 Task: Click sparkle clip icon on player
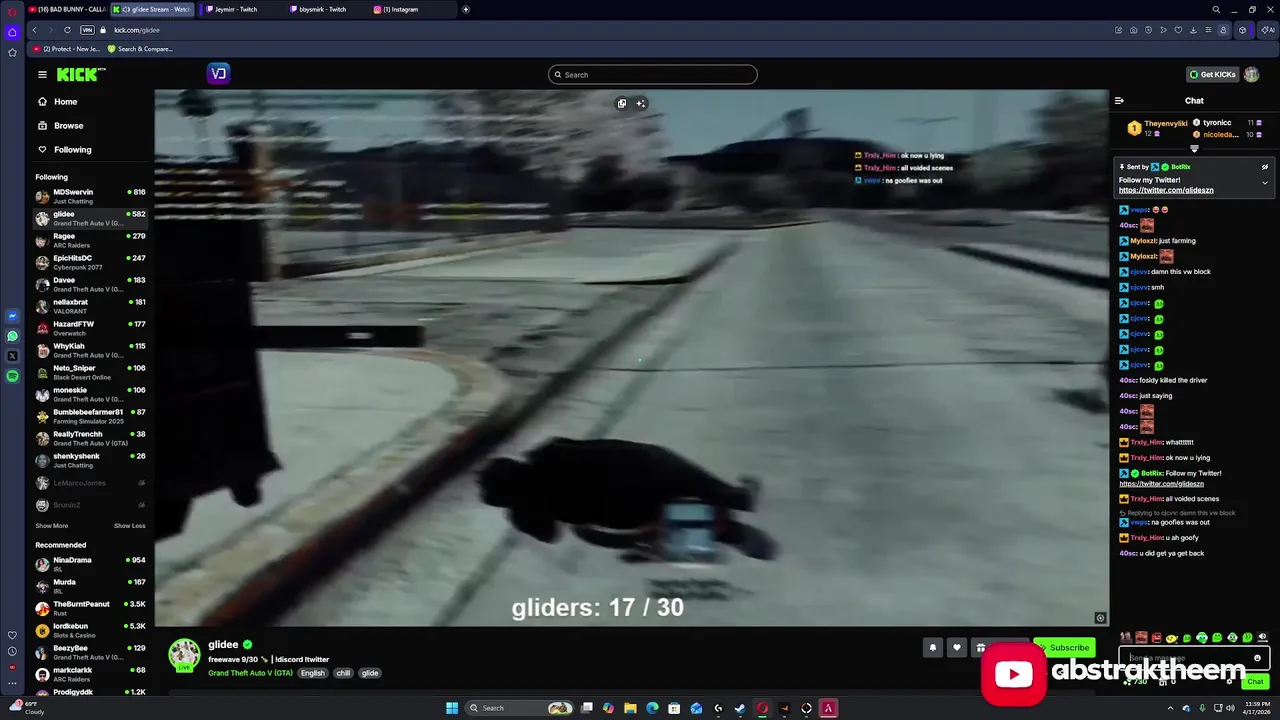pos(641,103)
